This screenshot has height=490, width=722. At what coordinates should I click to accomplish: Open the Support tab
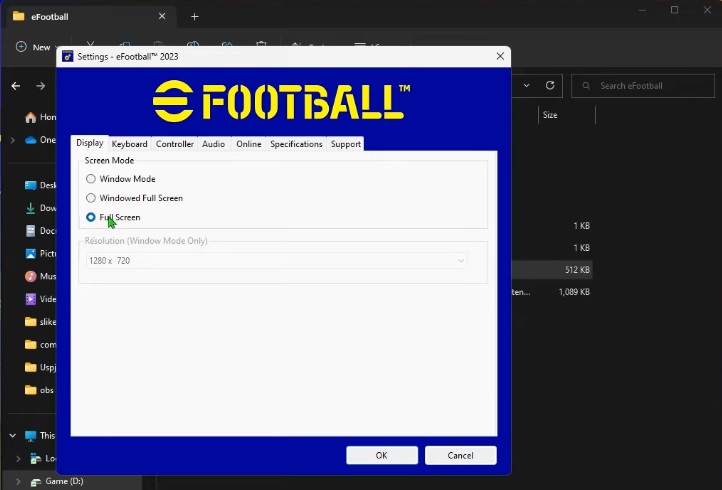[x=345, y=144]
